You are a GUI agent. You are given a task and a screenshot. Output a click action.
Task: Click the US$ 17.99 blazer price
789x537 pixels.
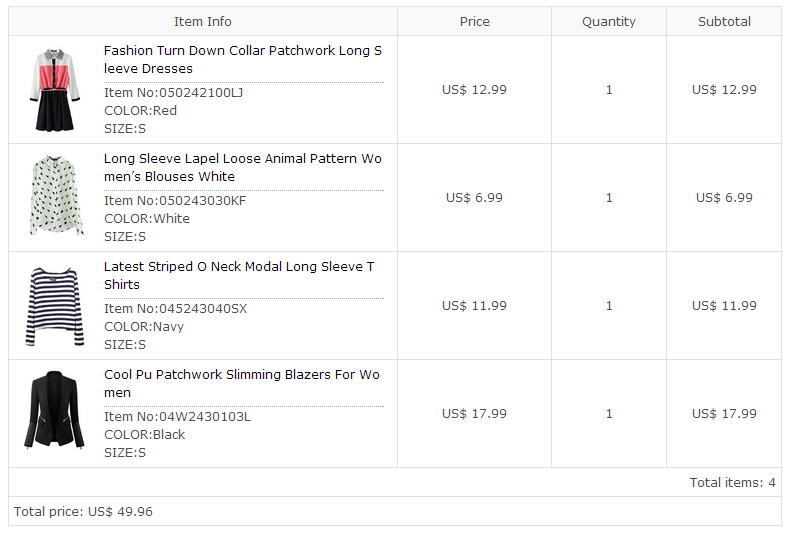pyautogui.click(x=474, y=414)
